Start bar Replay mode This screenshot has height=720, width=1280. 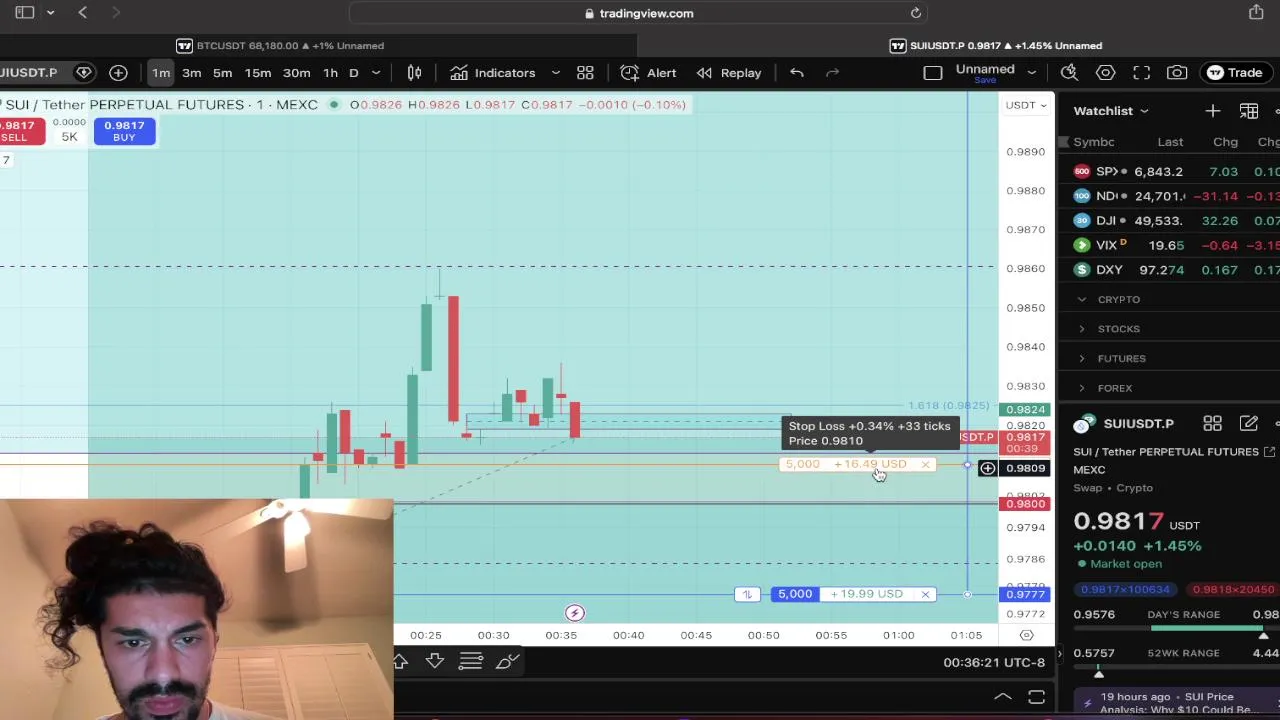tap(729, 73)
